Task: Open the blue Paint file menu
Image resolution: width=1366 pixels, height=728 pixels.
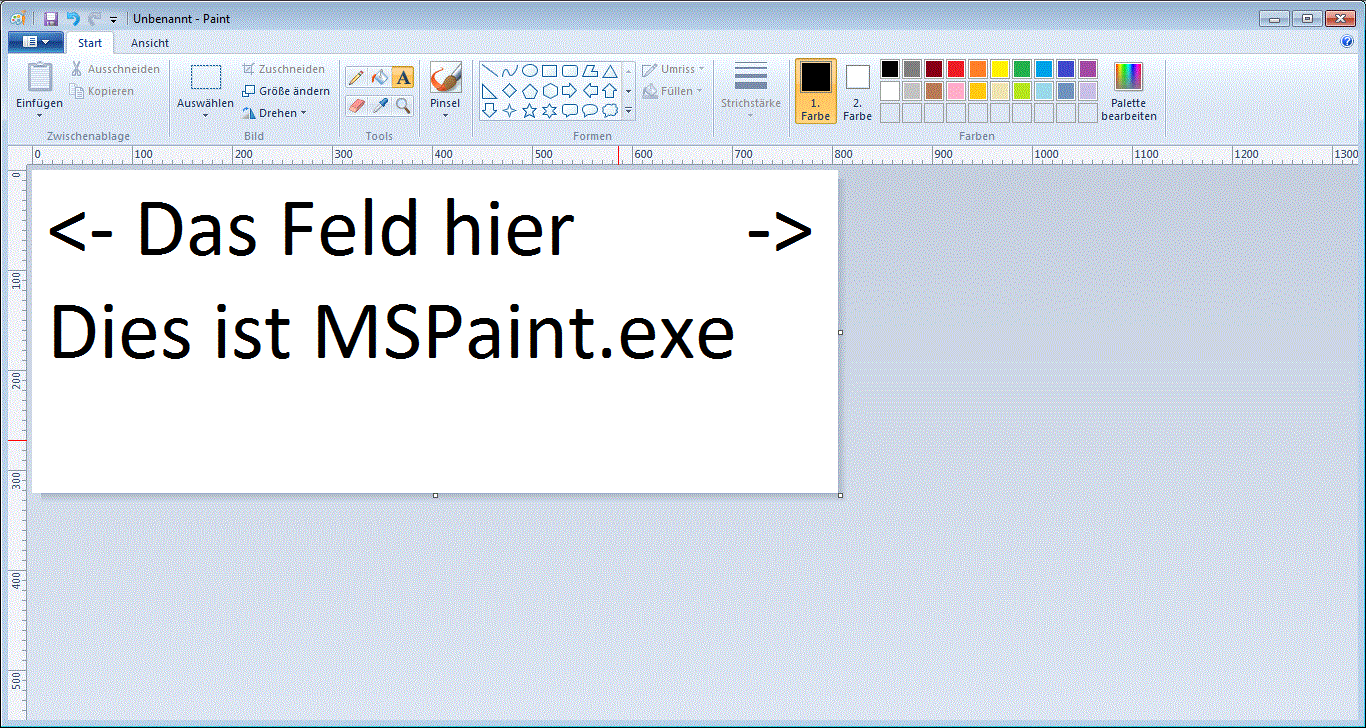Action: [35, 42]
